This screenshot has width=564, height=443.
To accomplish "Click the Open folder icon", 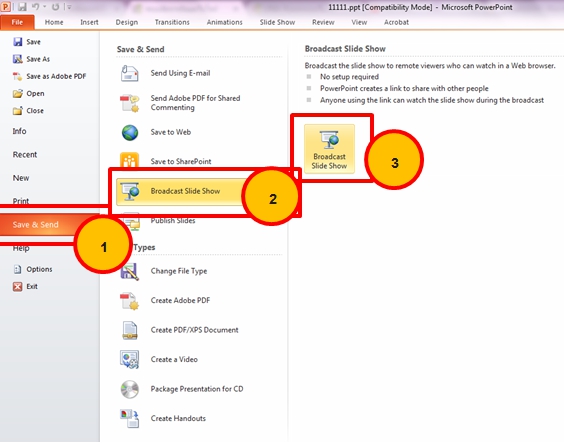I will coord(18,93).
